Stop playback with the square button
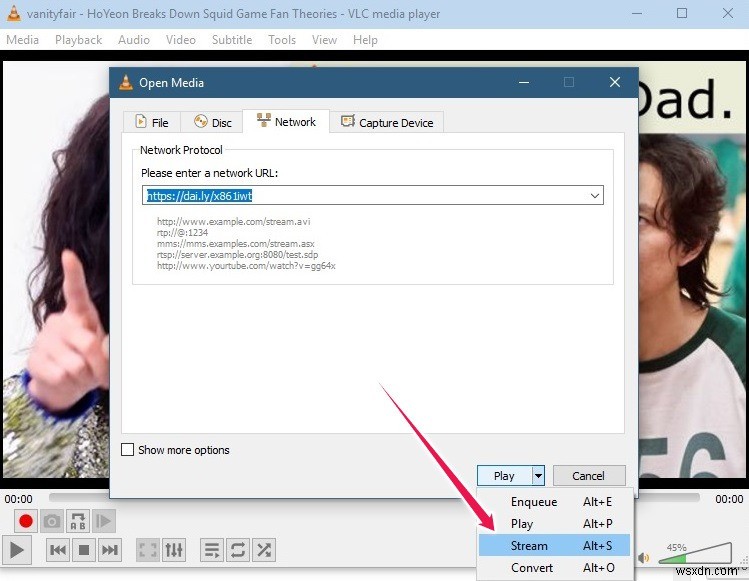 [x=84, y=550]
